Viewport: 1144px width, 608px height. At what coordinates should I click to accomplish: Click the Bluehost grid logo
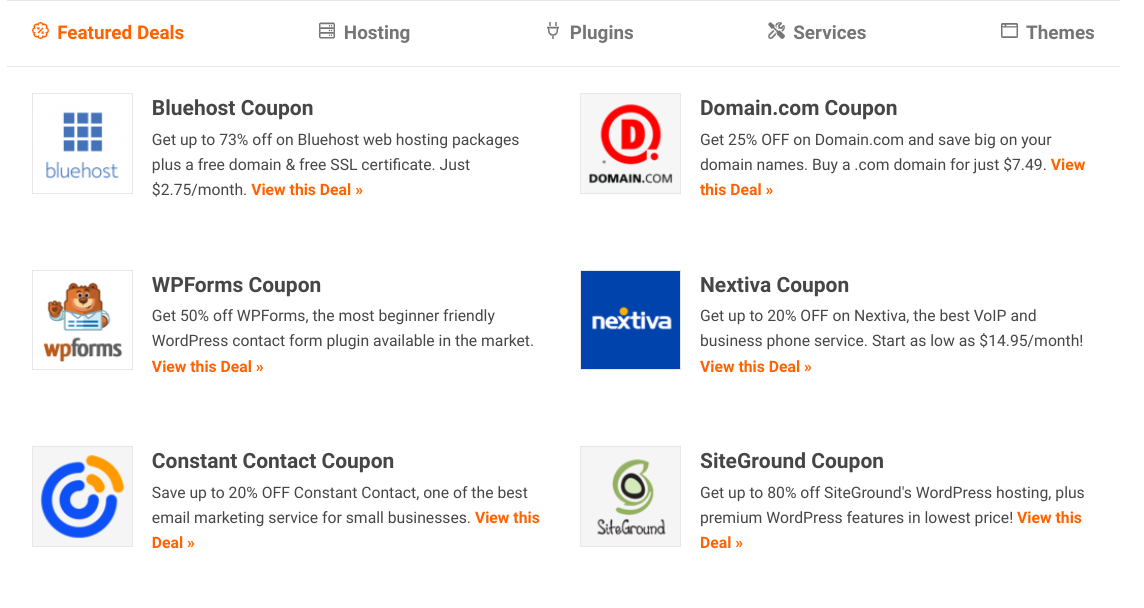pyautogui.click(x=82, y=143)
